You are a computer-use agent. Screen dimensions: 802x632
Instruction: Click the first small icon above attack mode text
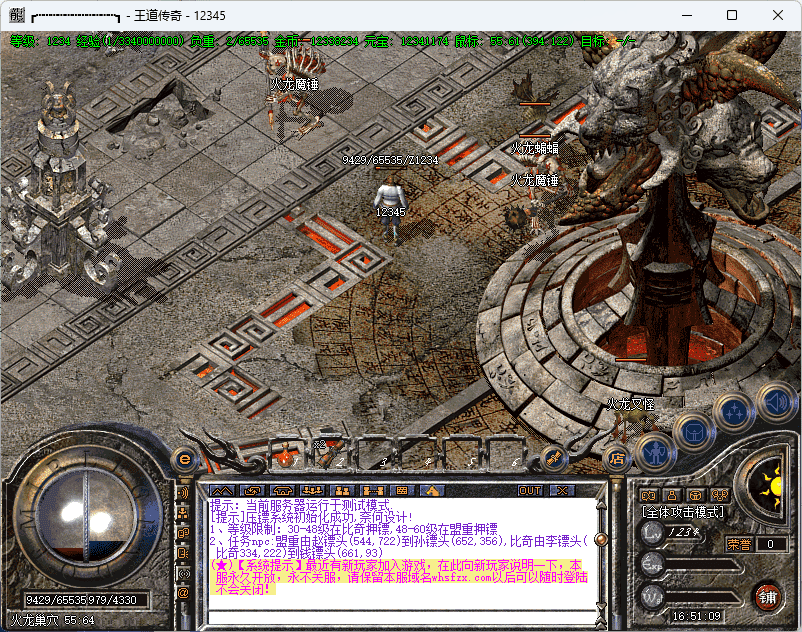click(x=649, y=495)
